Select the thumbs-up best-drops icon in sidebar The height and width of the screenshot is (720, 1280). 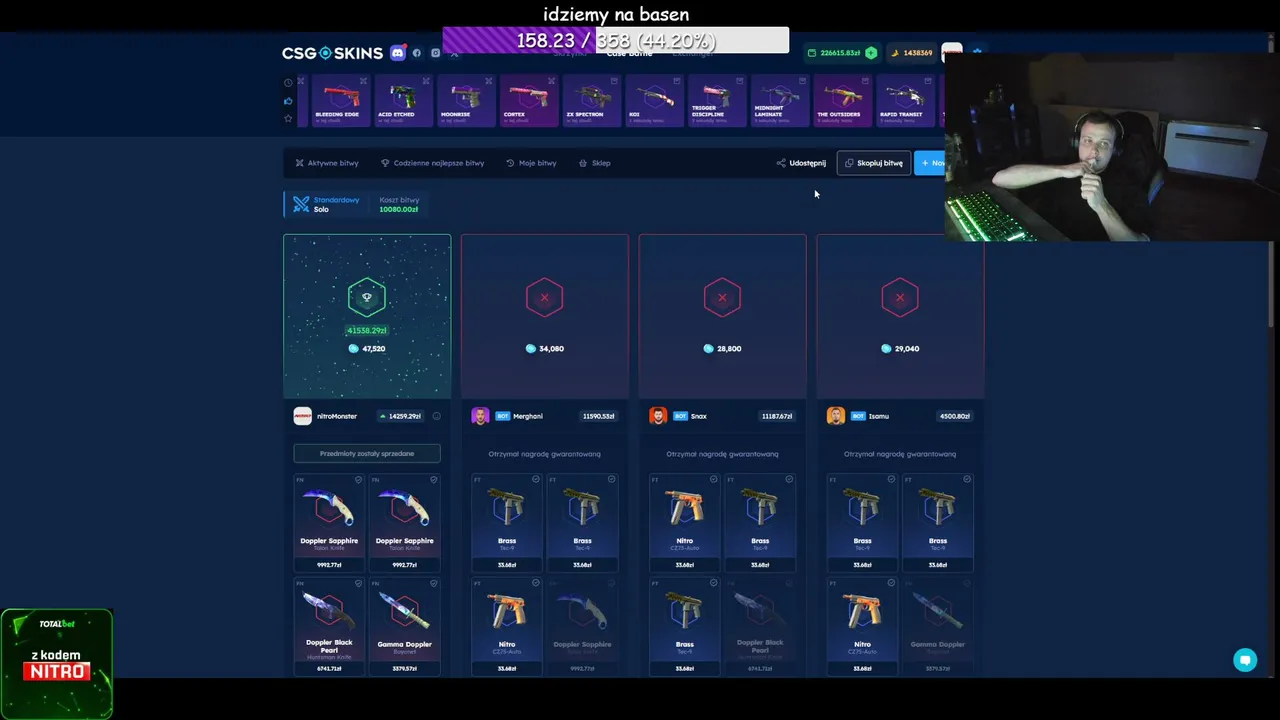(288, 101)
